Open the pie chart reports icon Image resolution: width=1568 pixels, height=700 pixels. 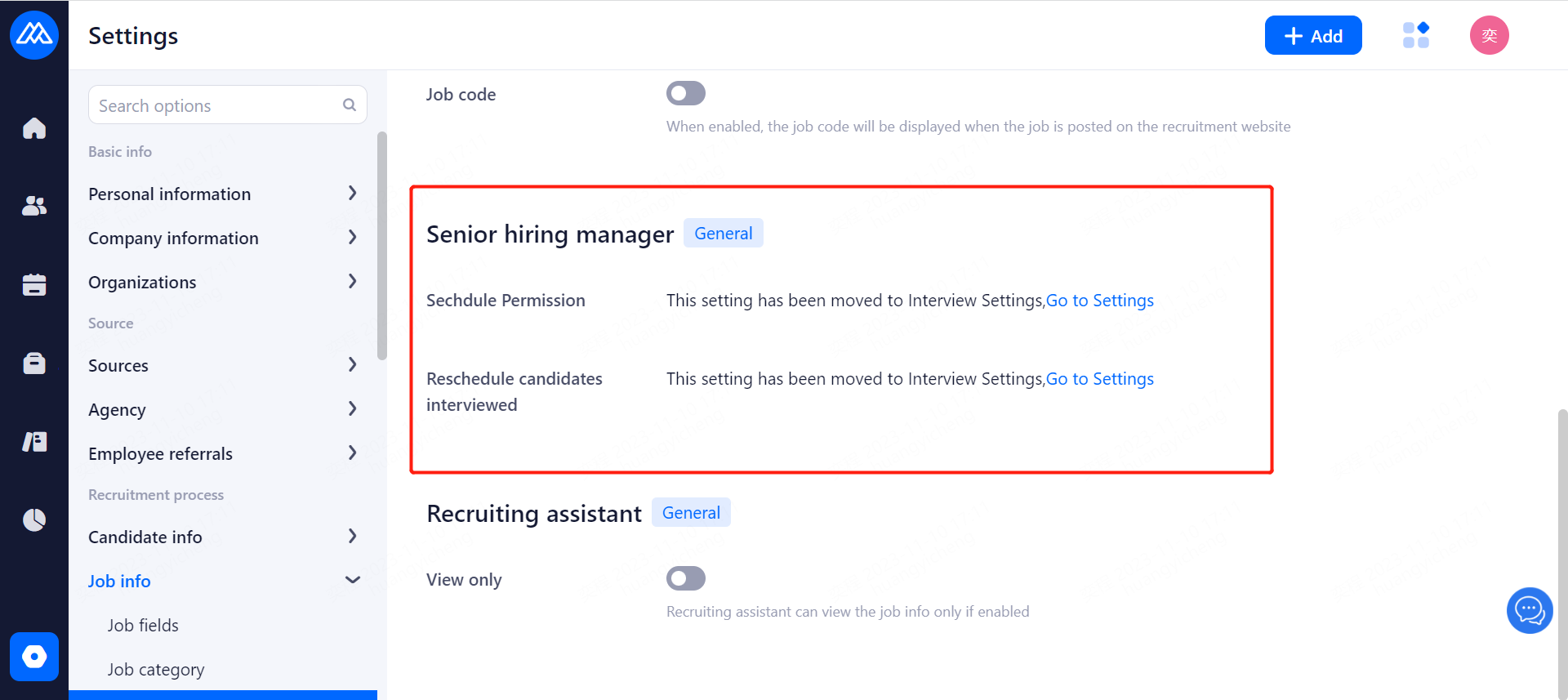coord(34,519)
